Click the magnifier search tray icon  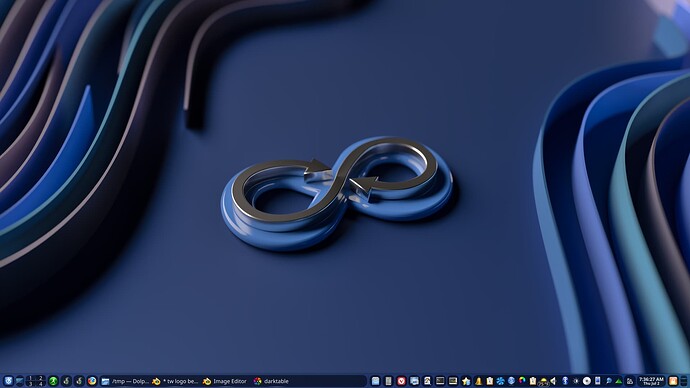[608, 381]
